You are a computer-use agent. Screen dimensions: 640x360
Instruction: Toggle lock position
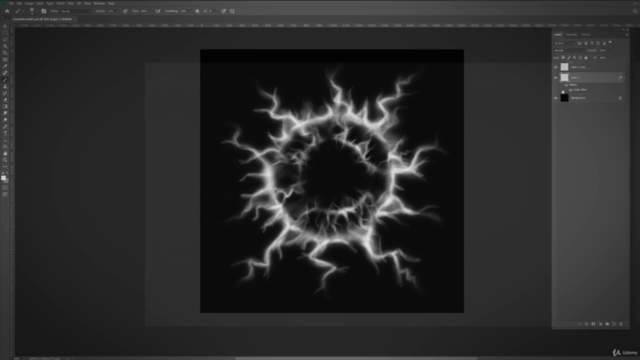tap(575, 58)
